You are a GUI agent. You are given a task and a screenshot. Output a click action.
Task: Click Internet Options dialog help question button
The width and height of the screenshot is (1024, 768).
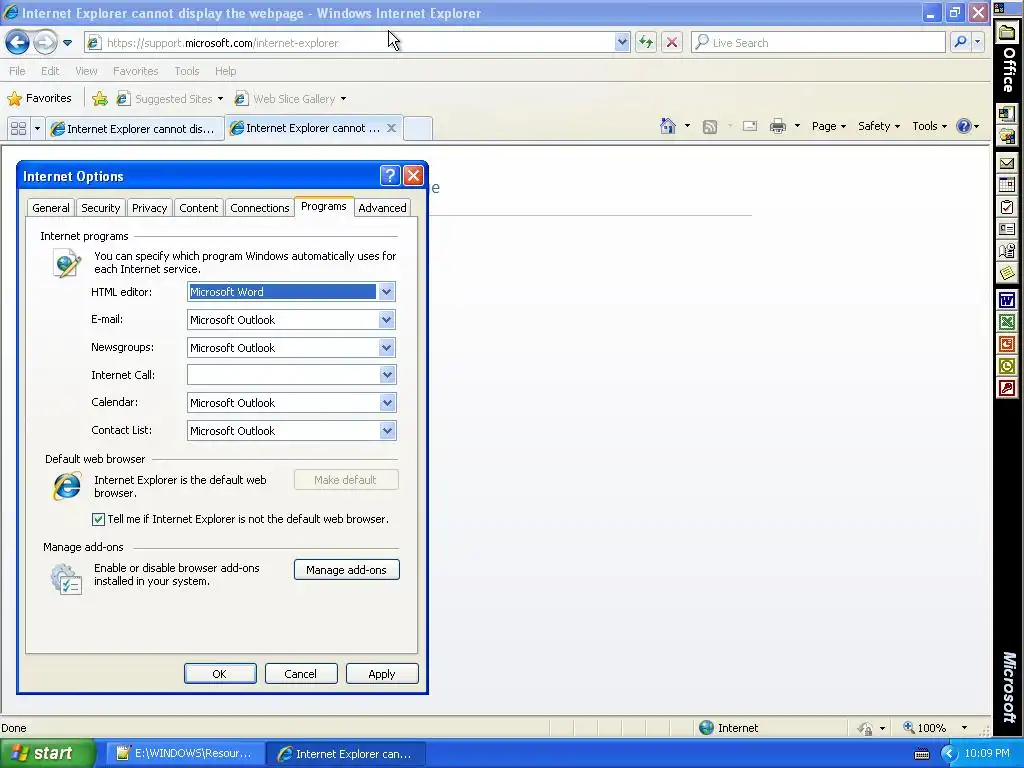coord(389,175)
